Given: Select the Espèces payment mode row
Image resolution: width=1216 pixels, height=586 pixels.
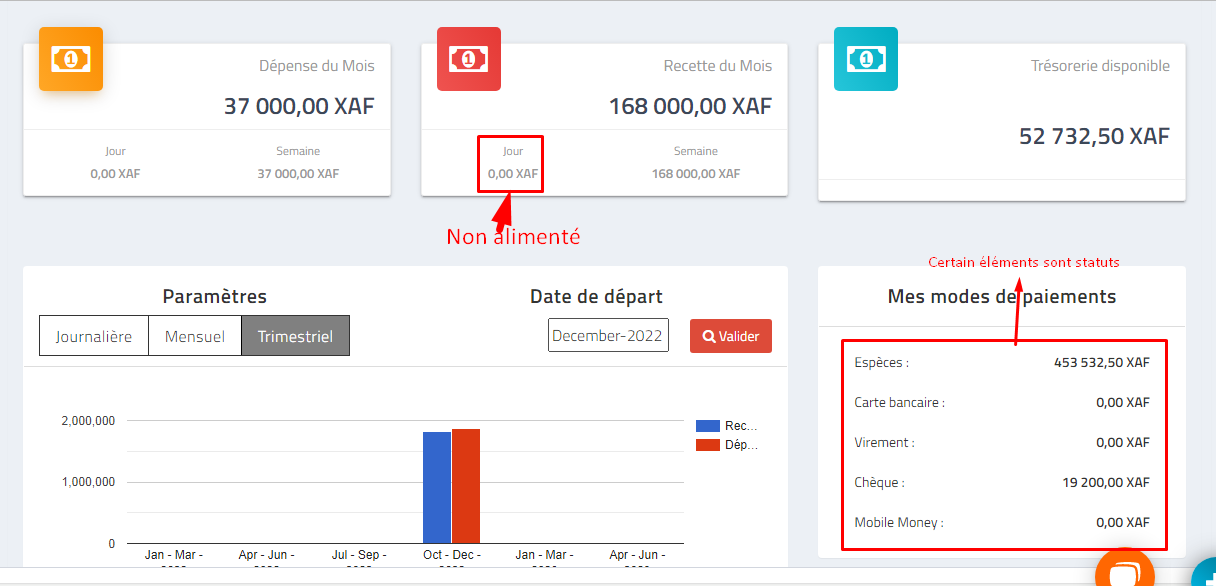Looking at the screenshot, I should tap(1002, 362).
